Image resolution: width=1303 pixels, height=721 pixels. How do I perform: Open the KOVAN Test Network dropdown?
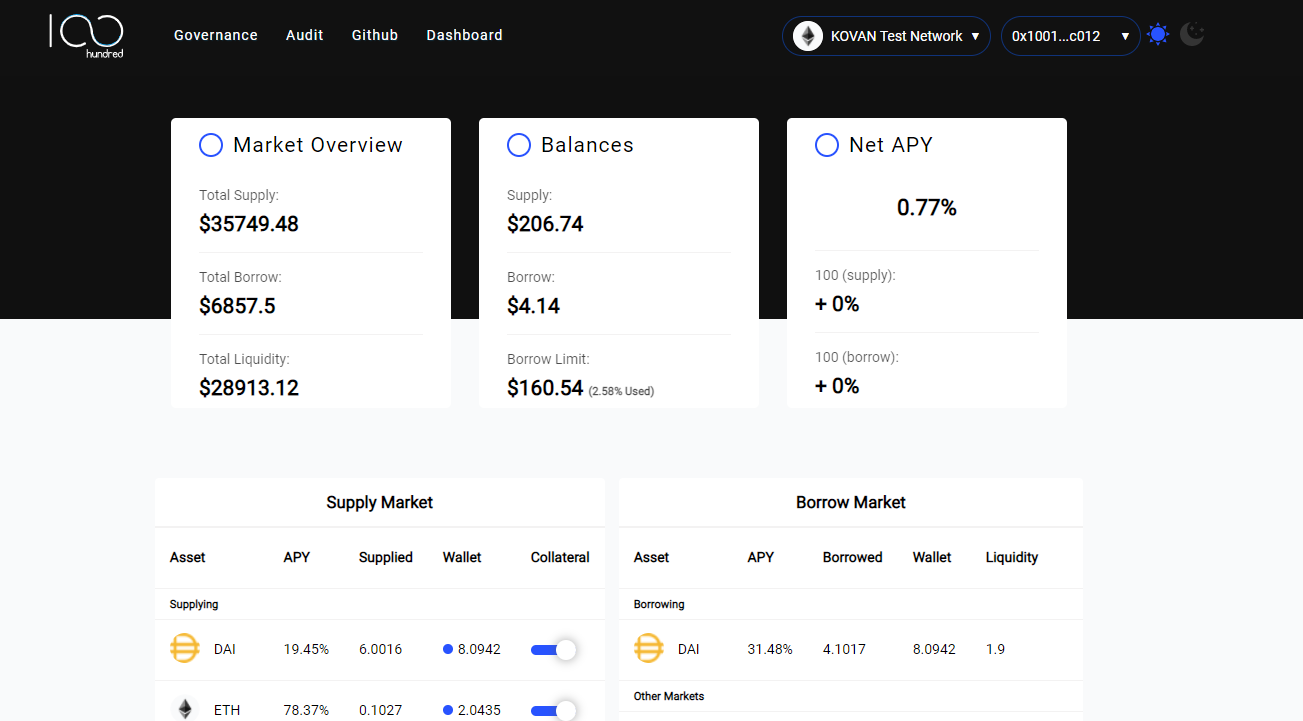click(x=886, y=36)
